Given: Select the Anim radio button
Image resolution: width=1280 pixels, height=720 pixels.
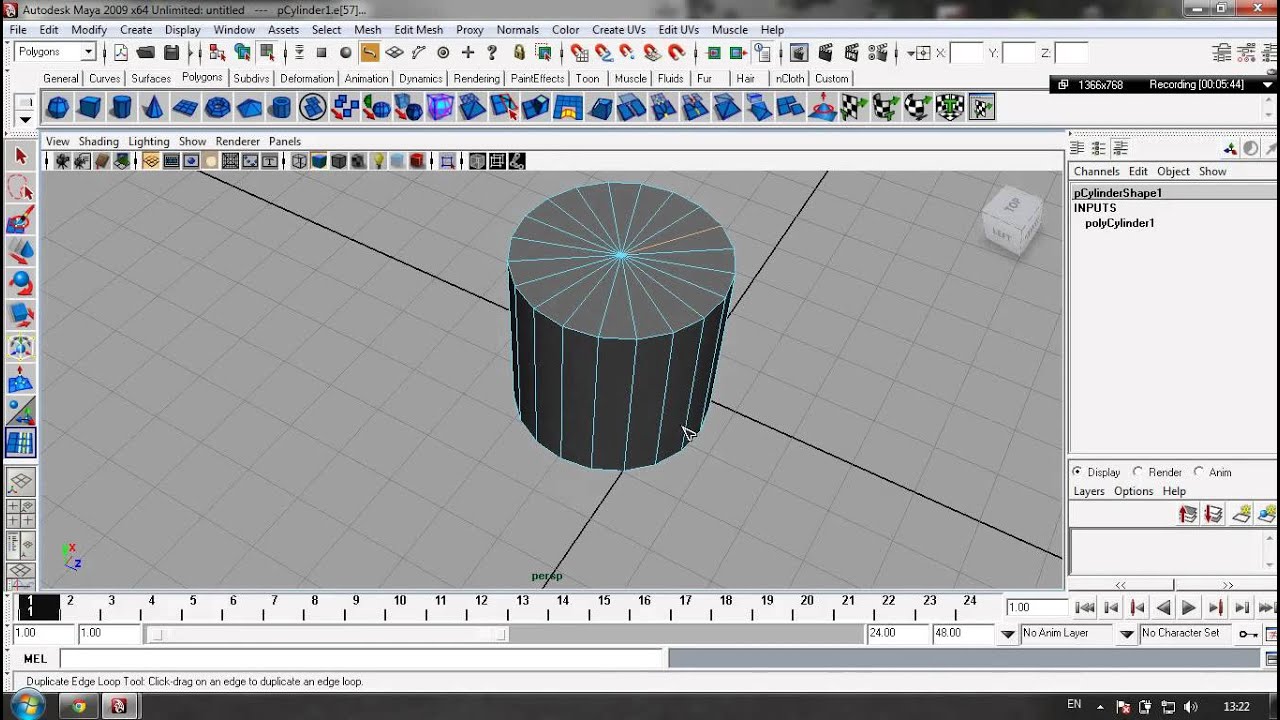Looking at the screenshot, I should 1198,472.
